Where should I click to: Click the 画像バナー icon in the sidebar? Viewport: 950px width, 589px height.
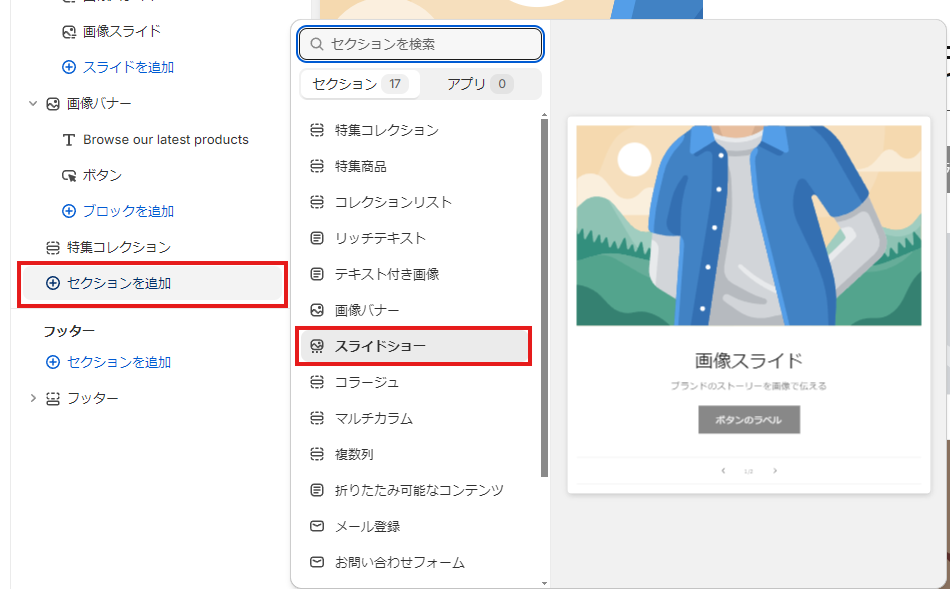point(53,103)
